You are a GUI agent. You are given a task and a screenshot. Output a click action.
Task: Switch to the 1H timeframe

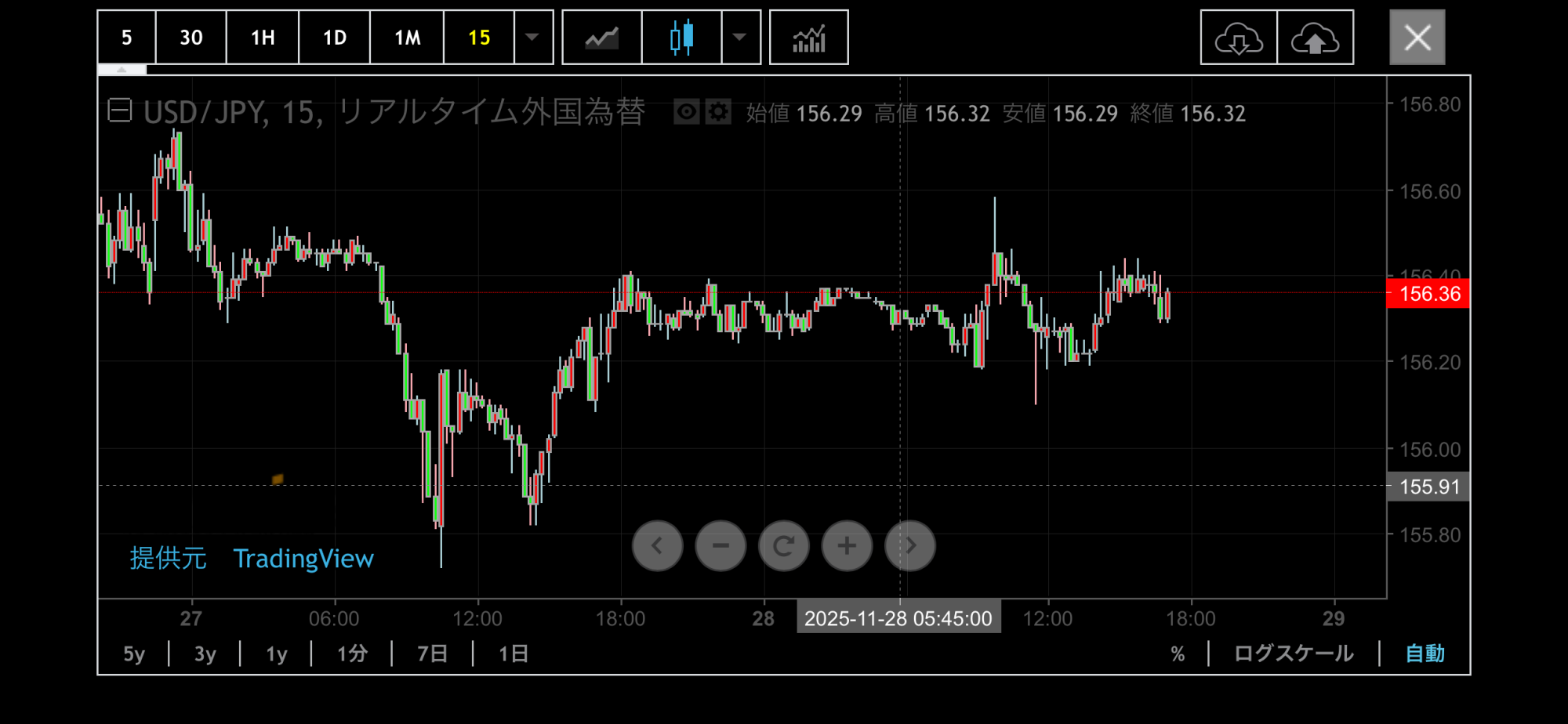(263, 38)
